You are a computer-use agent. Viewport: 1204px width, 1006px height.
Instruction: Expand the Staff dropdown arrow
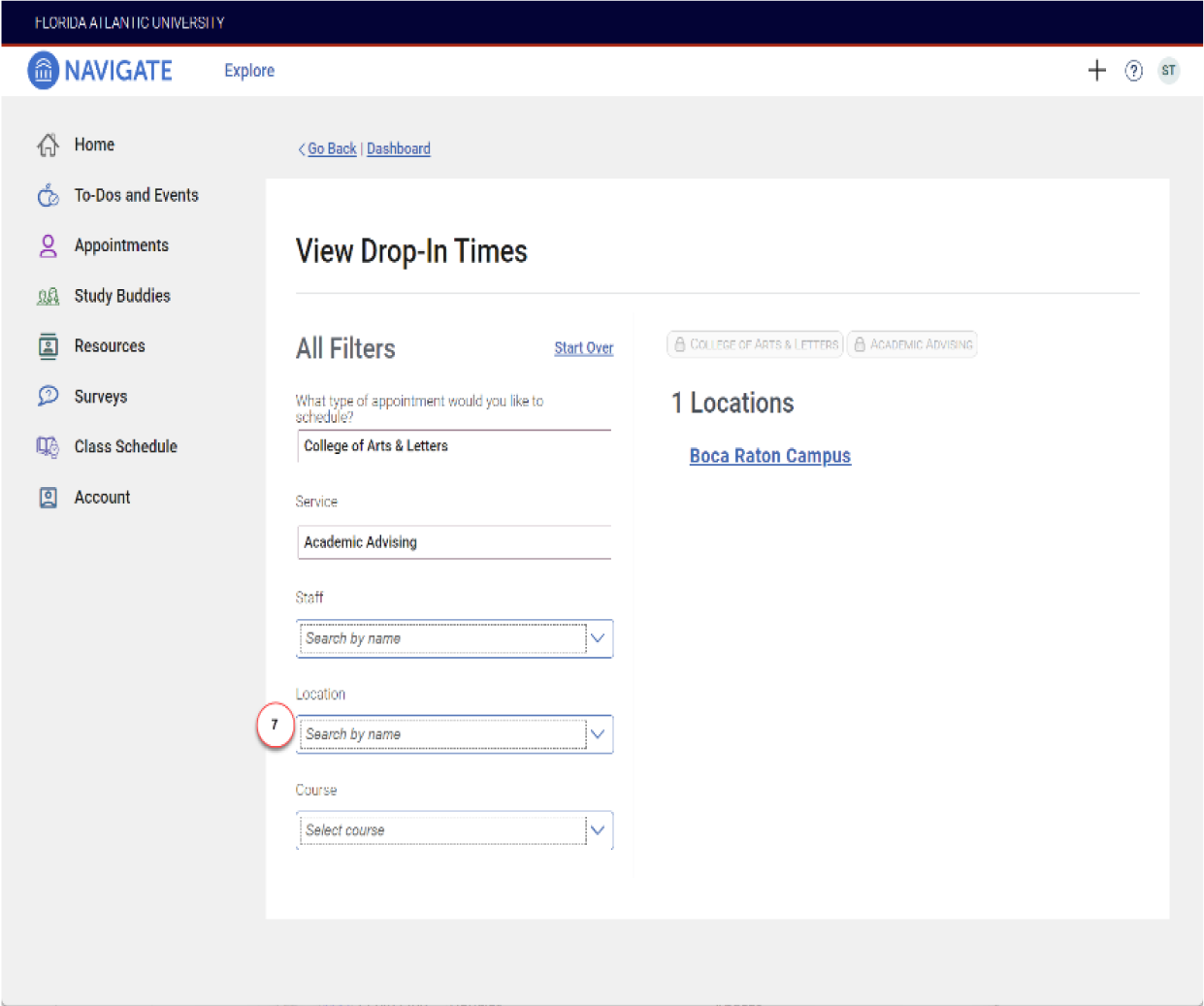pos(598,638)
